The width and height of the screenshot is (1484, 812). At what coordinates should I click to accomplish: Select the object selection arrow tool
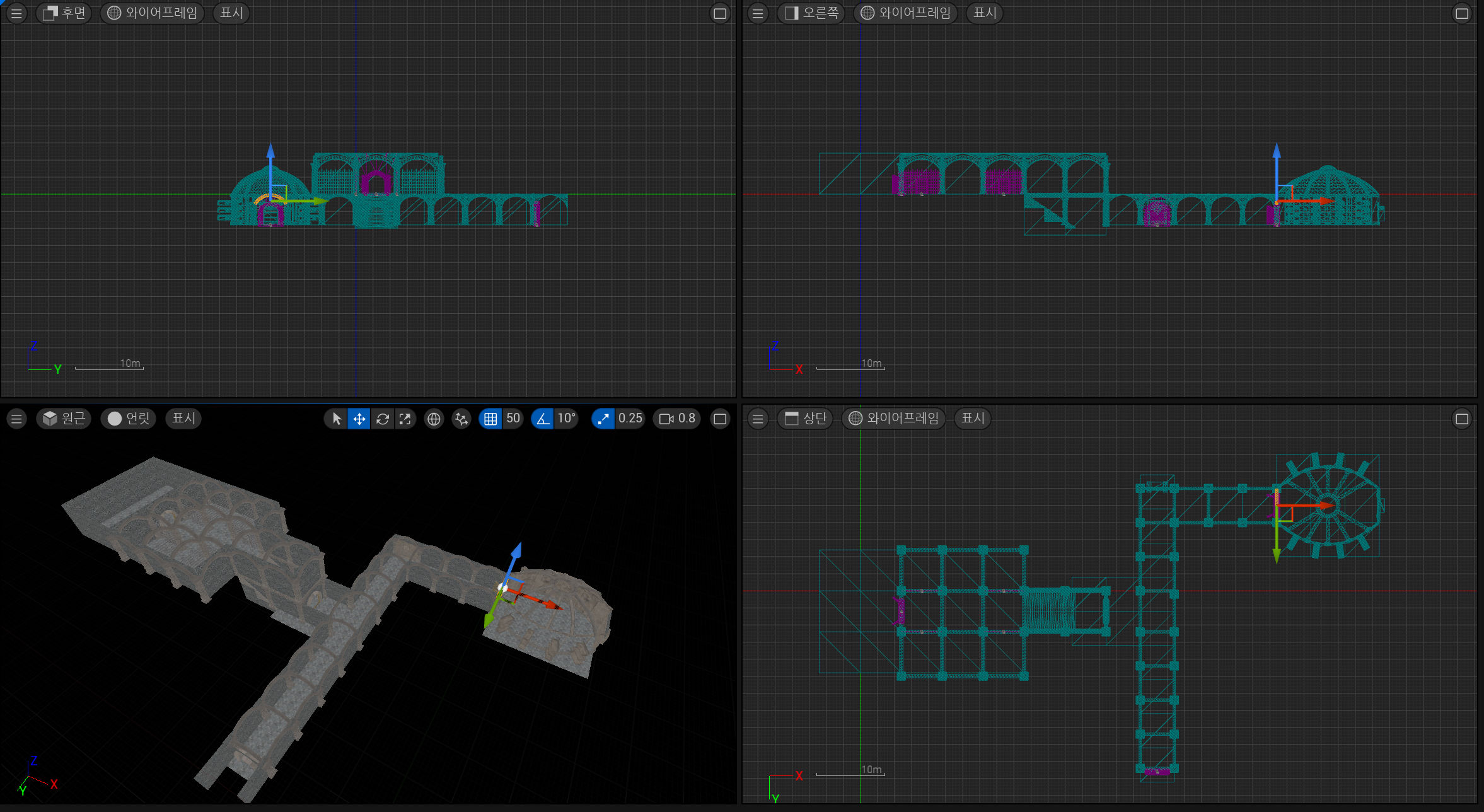click(337, 419)
